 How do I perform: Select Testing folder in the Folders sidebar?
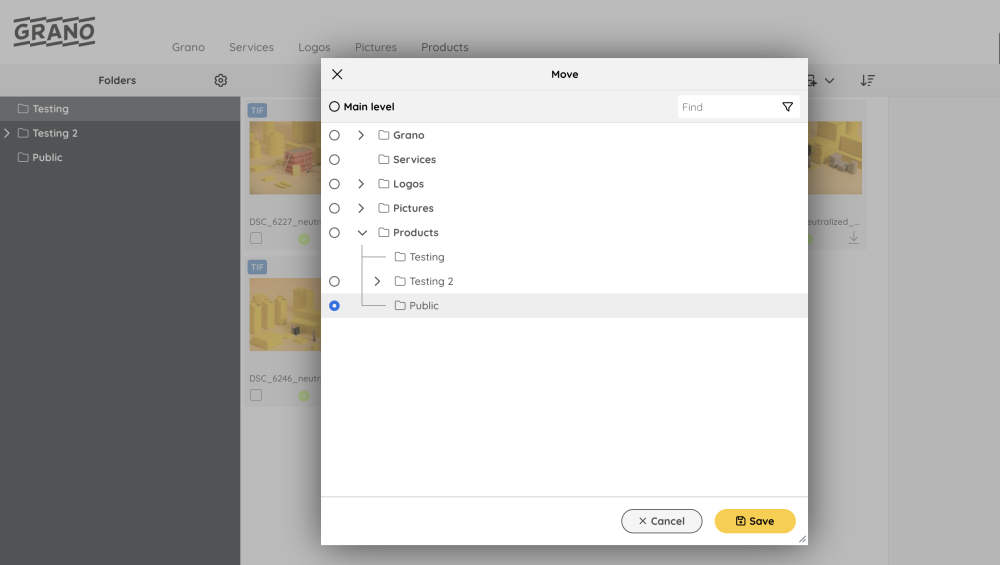pos(120,109)
